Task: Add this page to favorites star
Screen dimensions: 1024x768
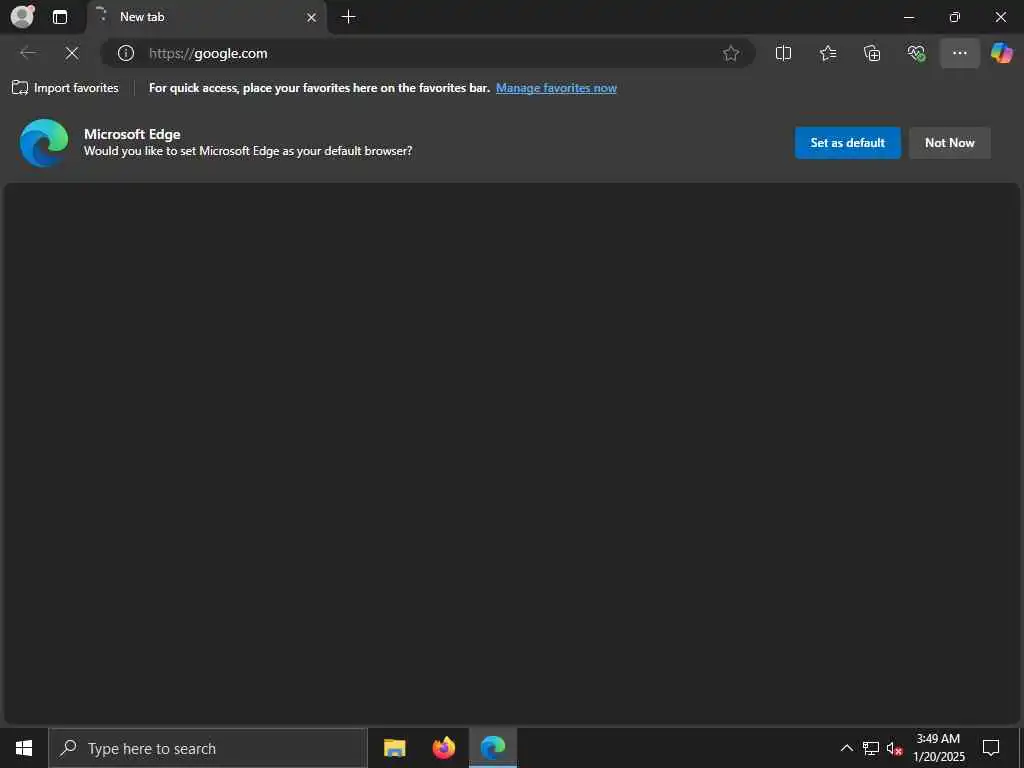Action: click(731, 53)
